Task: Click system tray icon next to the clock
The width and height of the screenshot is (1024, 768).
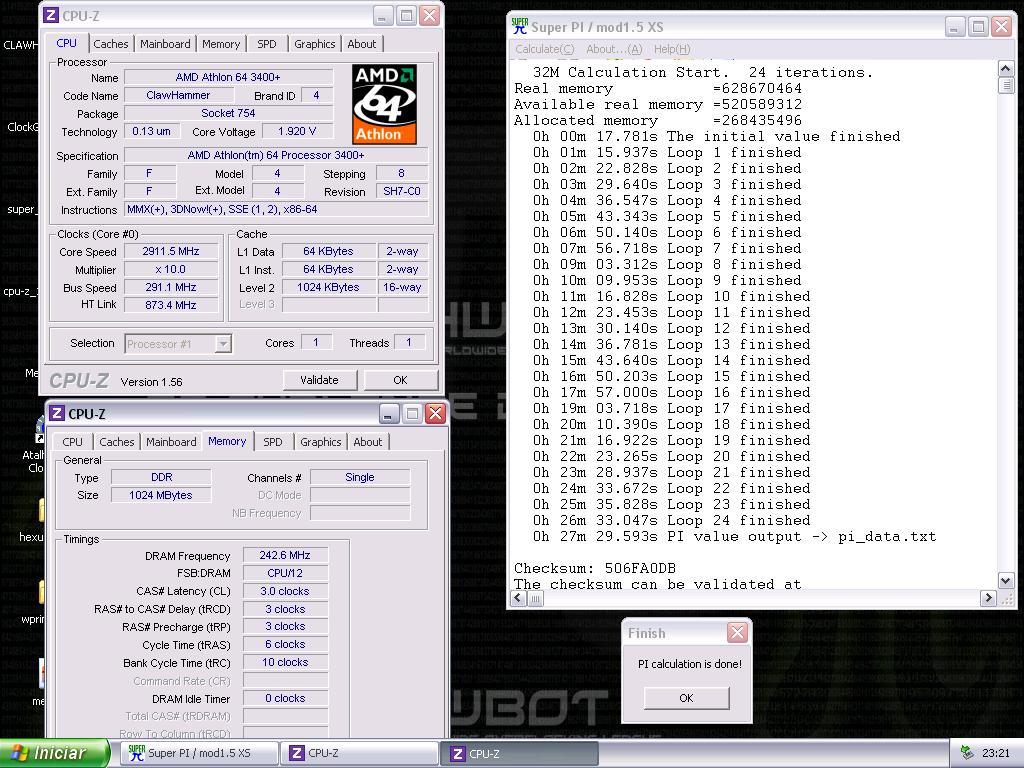Action: tap(967, 753)
